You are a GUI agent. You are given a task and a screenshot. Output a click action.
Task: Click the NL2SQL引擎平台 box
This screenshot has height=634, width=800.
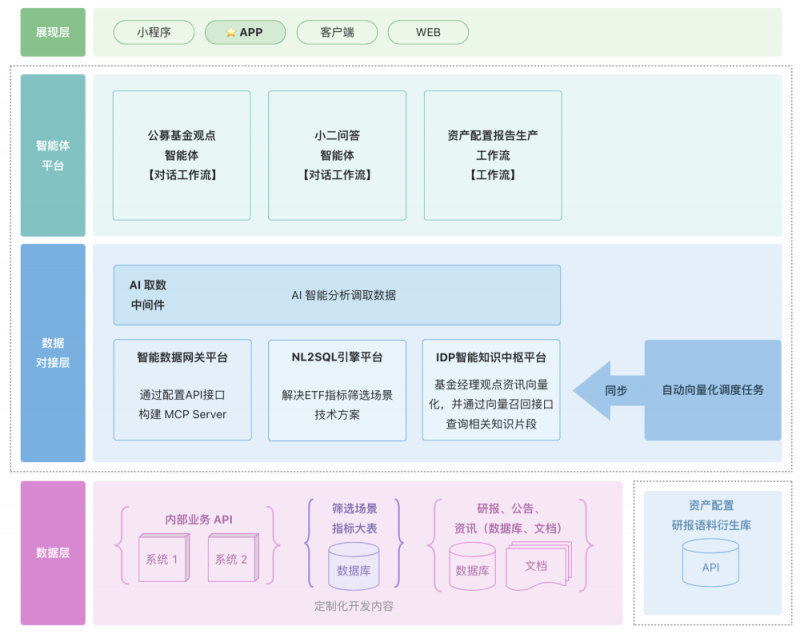tap(337, 390)
